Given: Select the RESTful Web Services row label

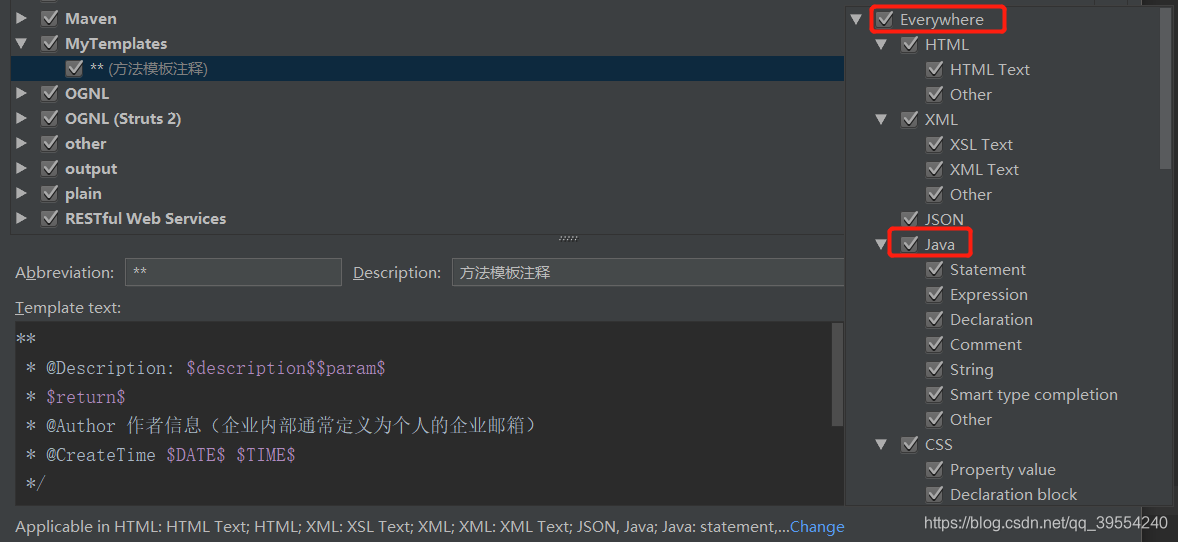Looking at the screenshot, I should click(x=145, y=219).
